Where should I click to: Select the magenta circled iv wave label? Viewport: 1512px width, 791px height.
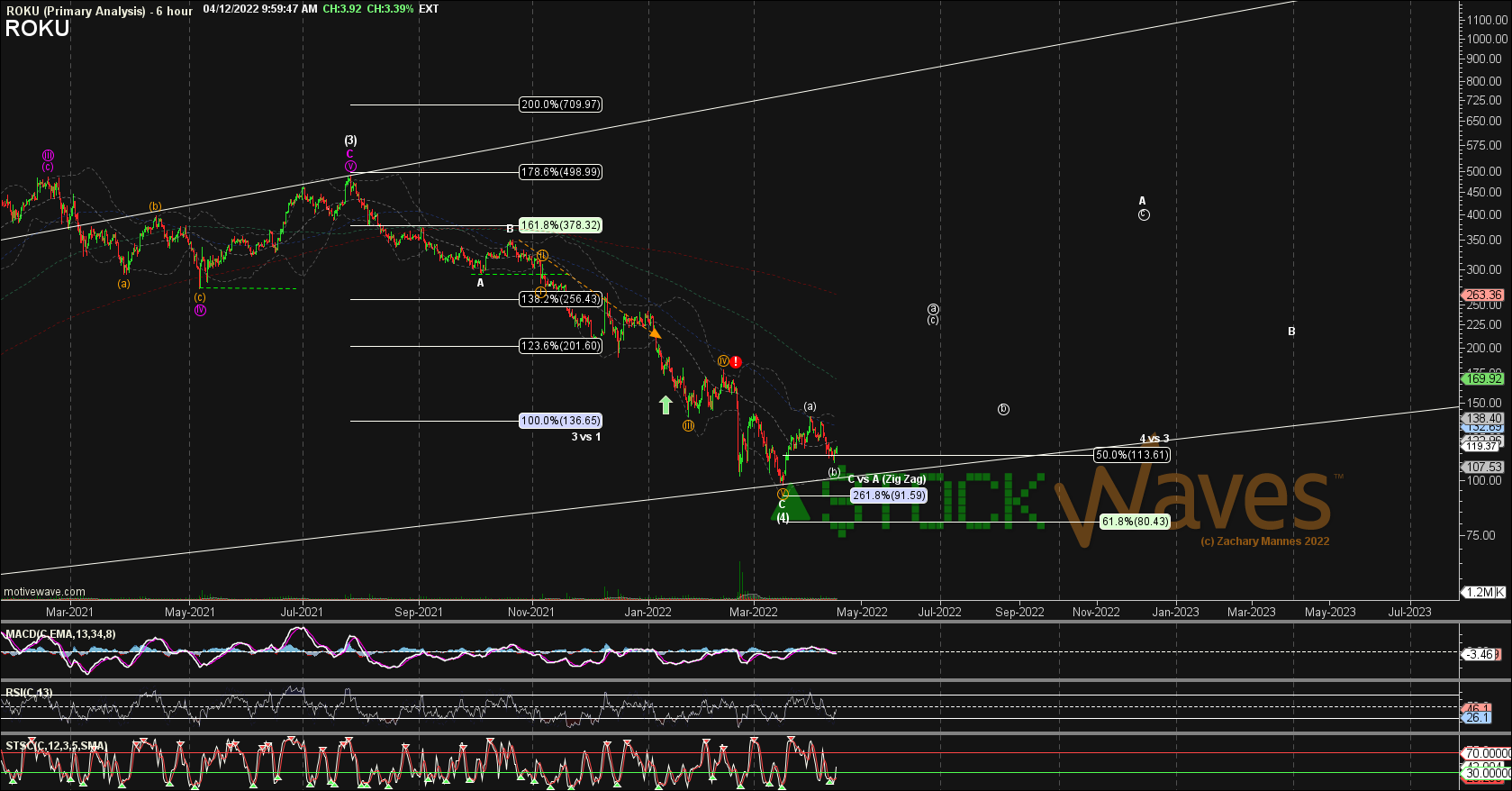click(200, 310)
